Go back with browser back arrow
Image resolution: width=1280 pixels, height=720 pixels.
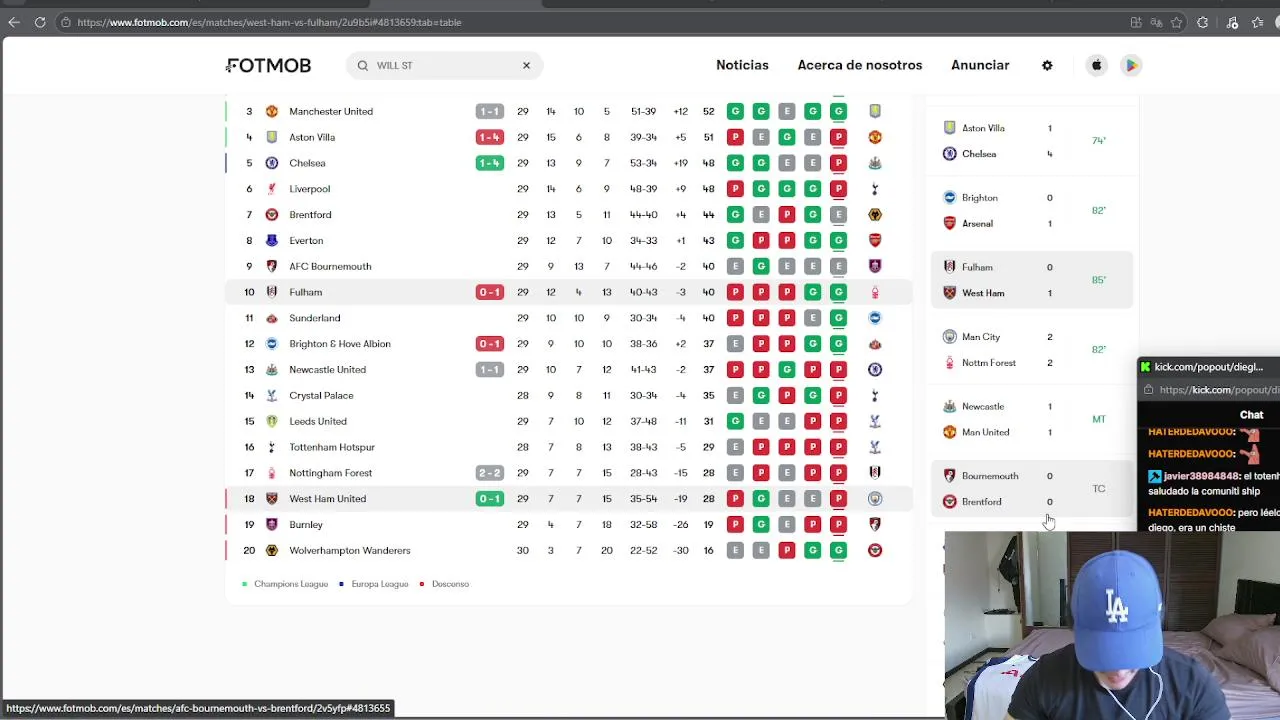(14, 22)
